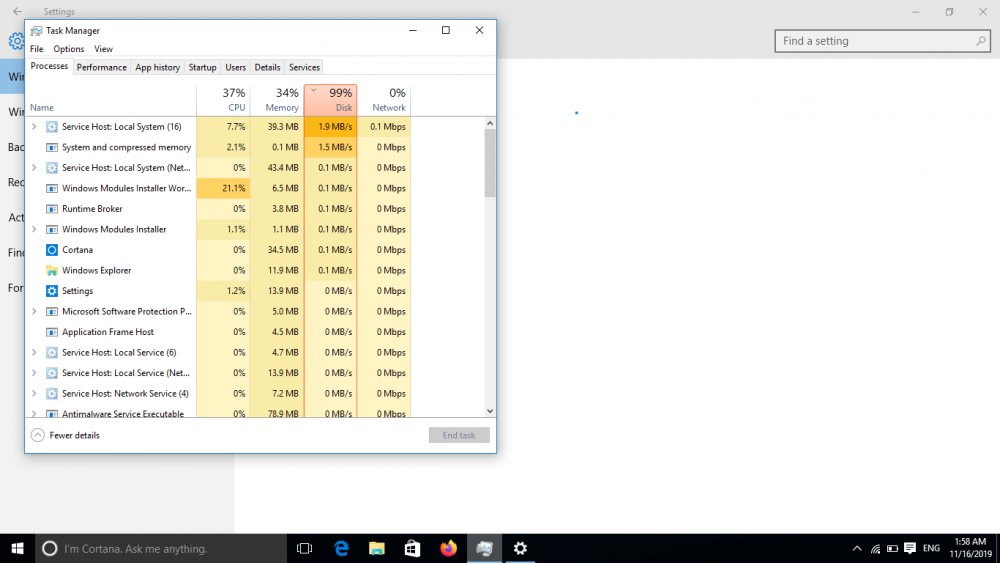
Task: Click the Settings process gear icon in list
Action: [52, 291]
